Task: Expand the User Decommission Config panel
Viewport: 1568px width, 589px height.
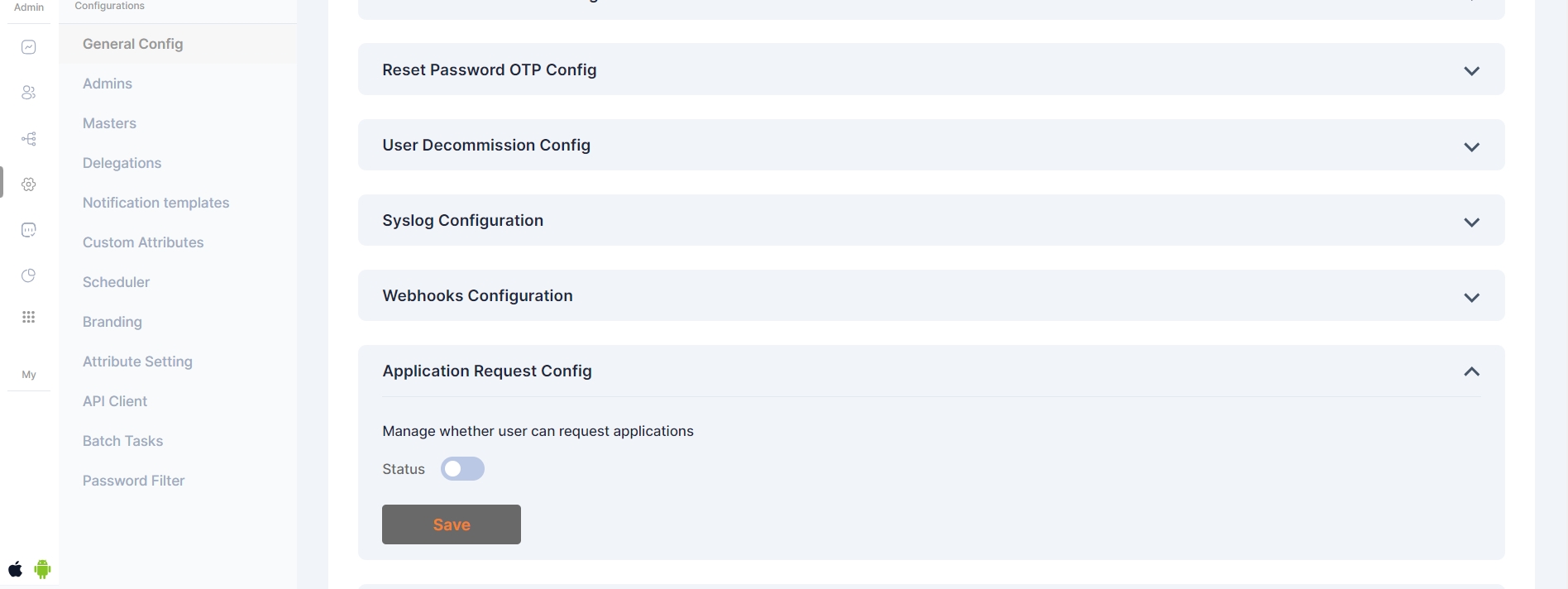Action: (1471, 146)
